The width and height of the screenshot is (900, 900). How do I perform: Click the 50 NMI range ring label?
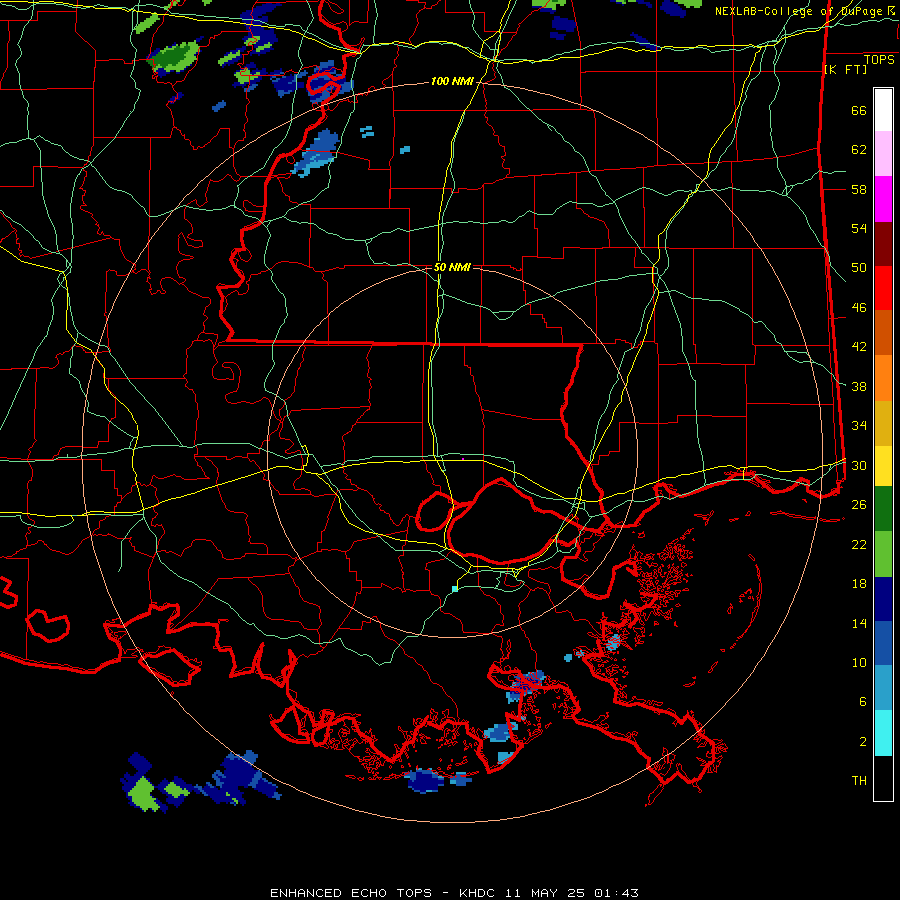click(452, 267)
